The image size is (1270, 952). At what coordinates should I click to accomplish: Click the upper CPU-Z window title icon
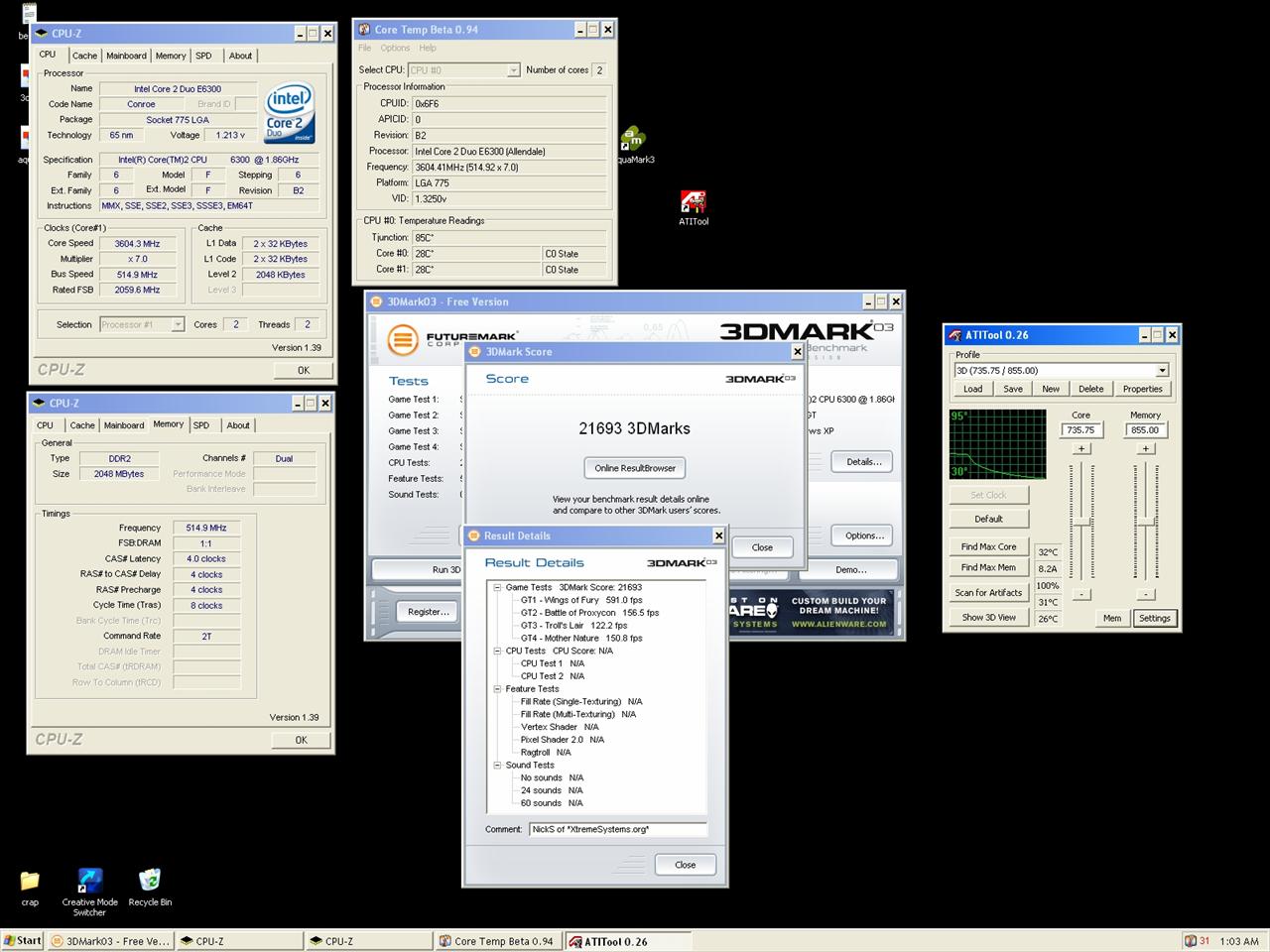(x=42, y=34)
